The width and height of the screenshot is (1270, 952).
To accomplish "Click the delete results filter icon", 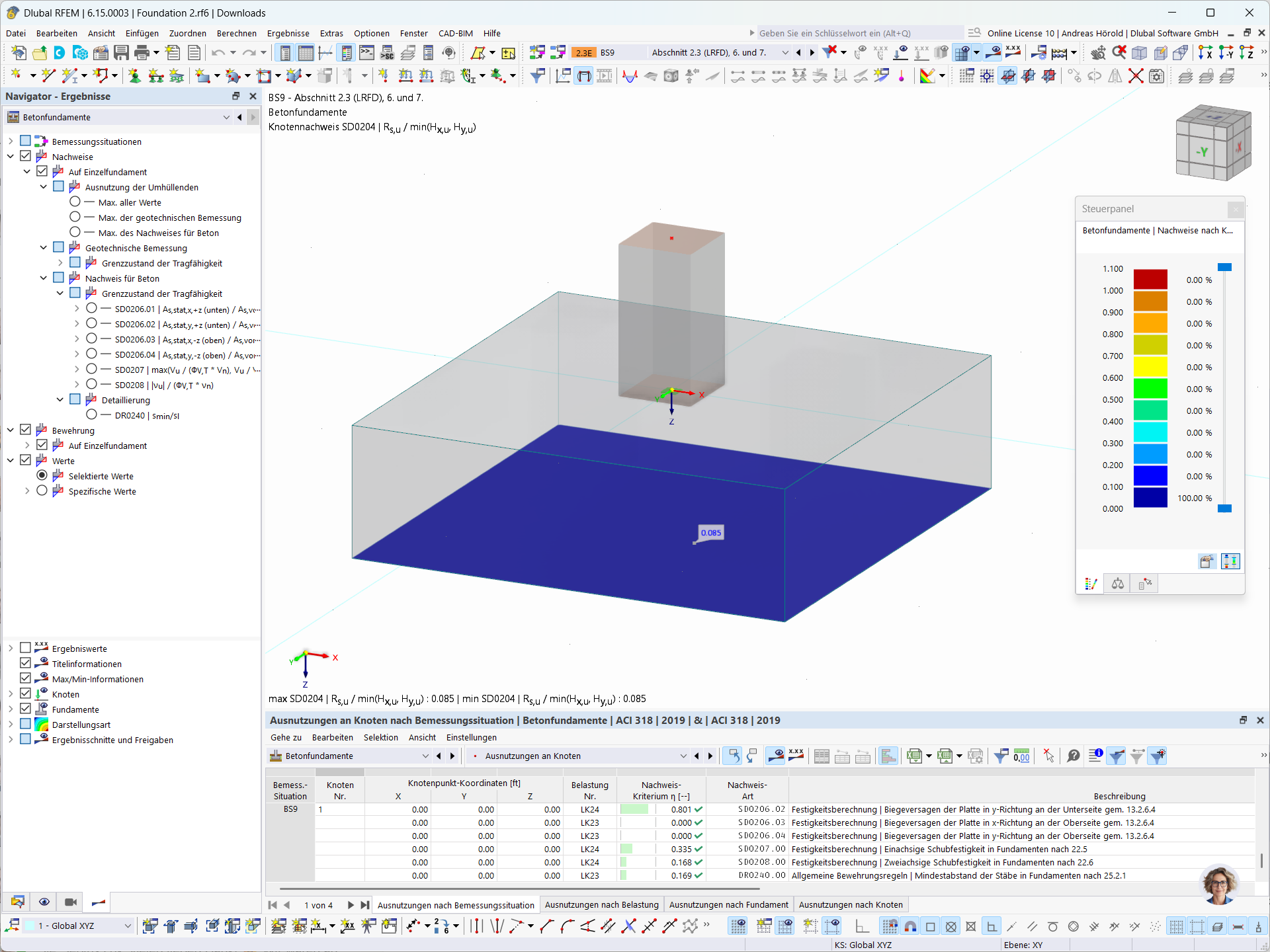I will (x=829, y=52).
